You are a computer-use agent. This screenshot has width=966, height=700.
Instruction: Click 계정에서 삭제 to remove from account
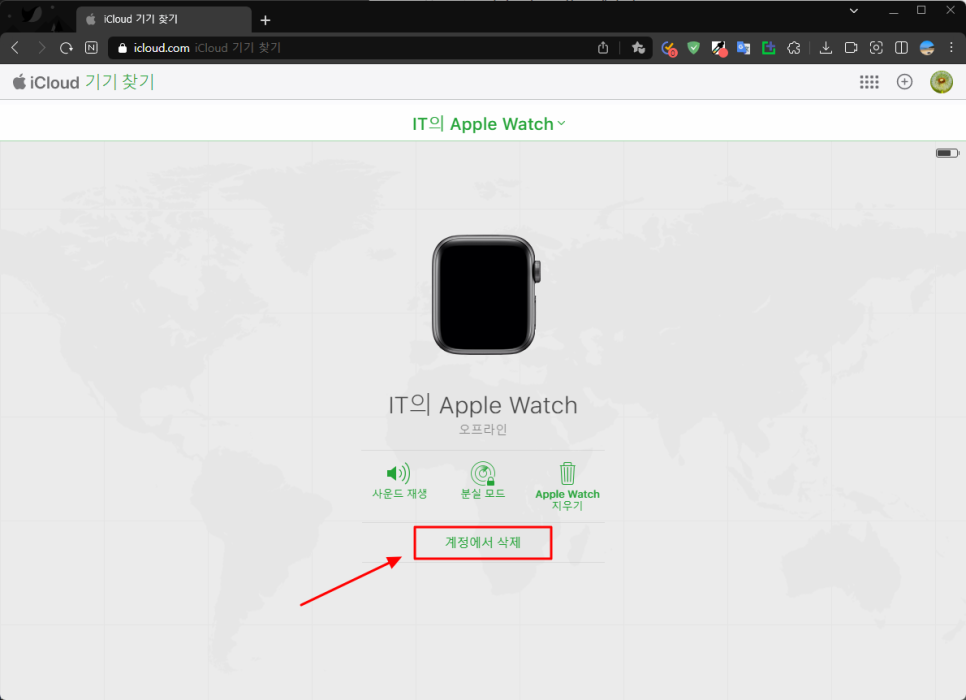click(x=483, y=542)
